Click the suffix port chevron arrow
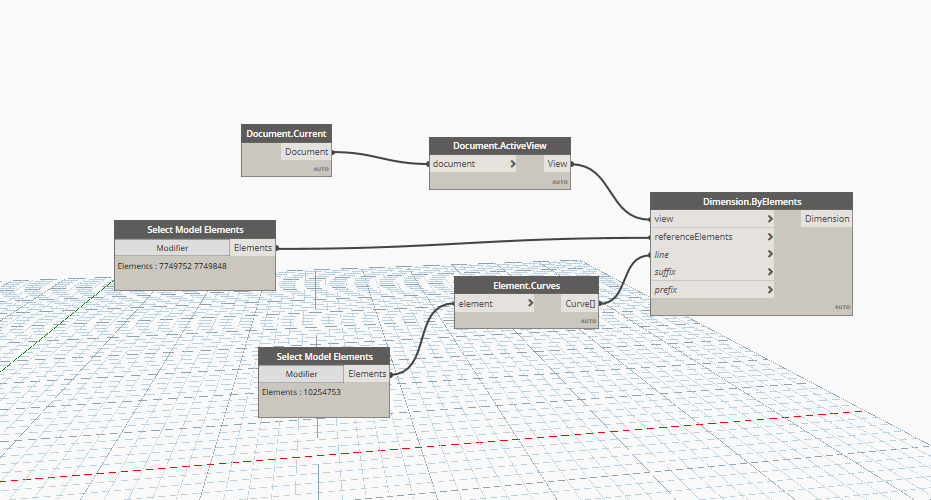 pyautogui.click(x=770, y=272)
